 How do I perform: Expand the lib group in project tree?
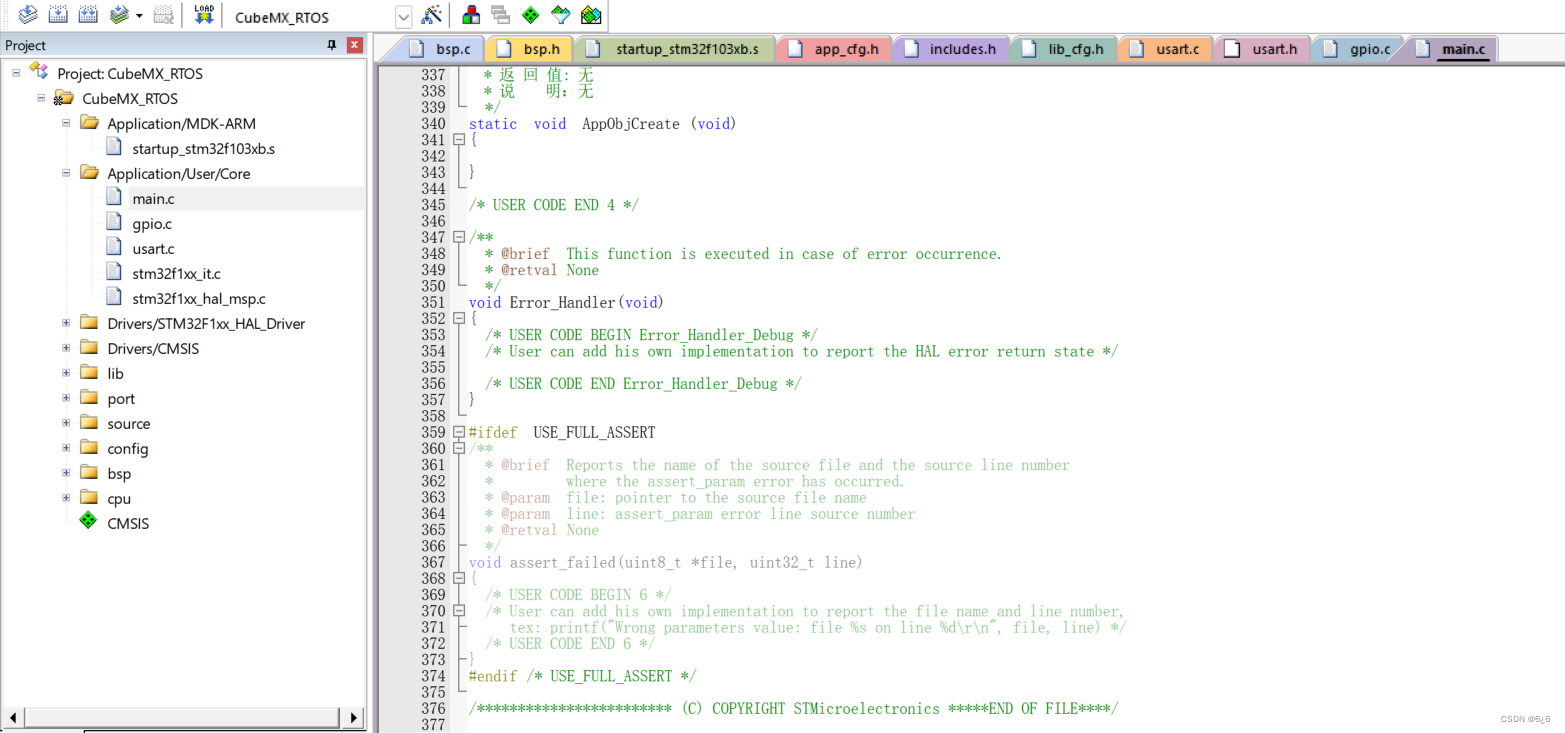(66, 373)
